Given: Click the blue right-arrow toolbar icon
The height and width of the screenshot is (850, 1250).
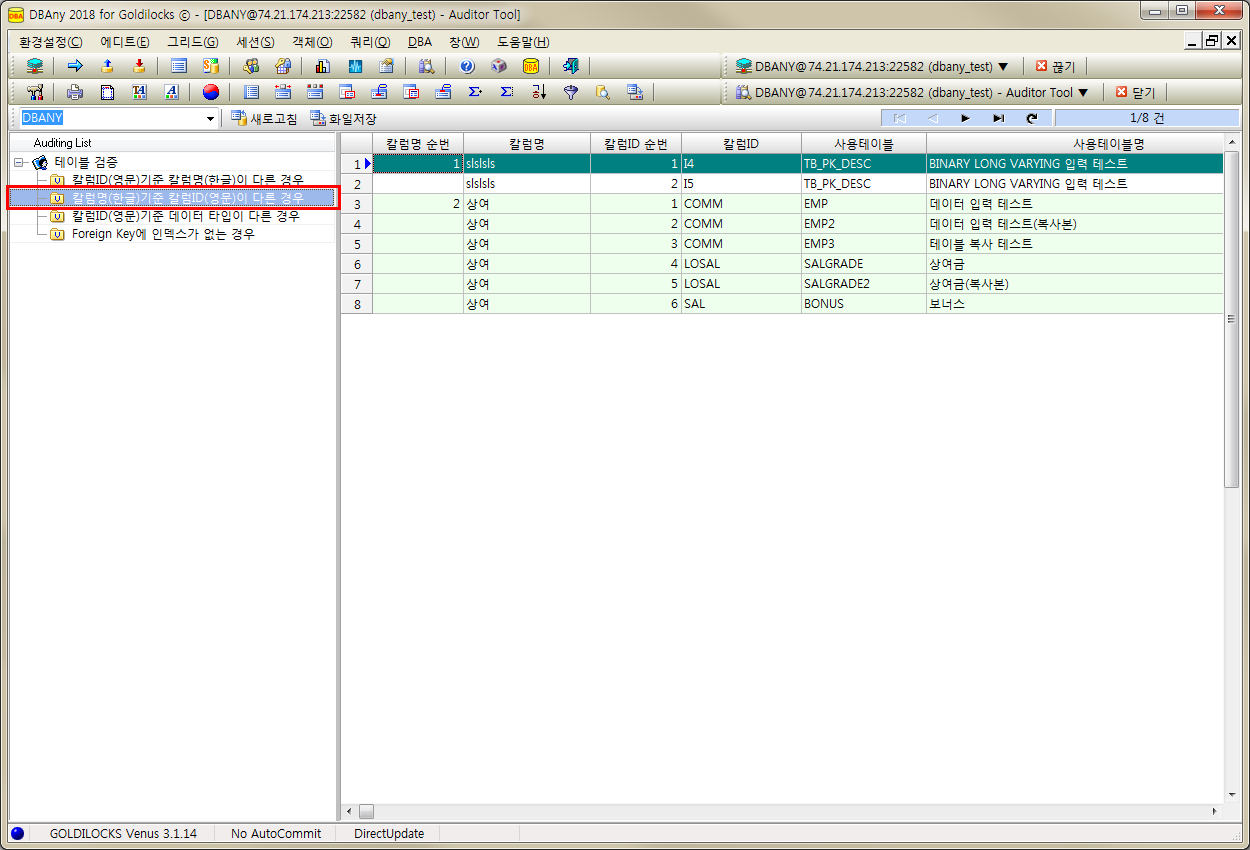Looking at the screenshot, I should [75, 66].
